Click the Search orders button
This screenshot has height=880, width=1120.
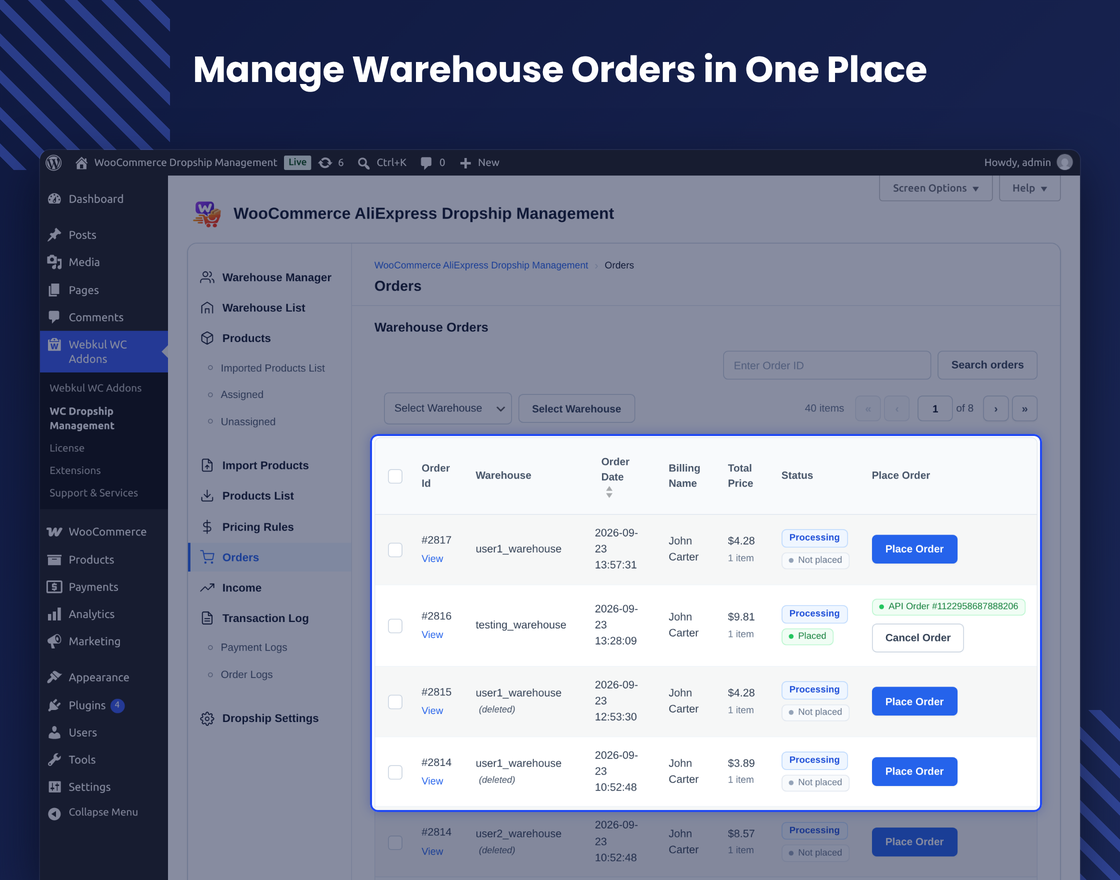[x=987, y=365]
